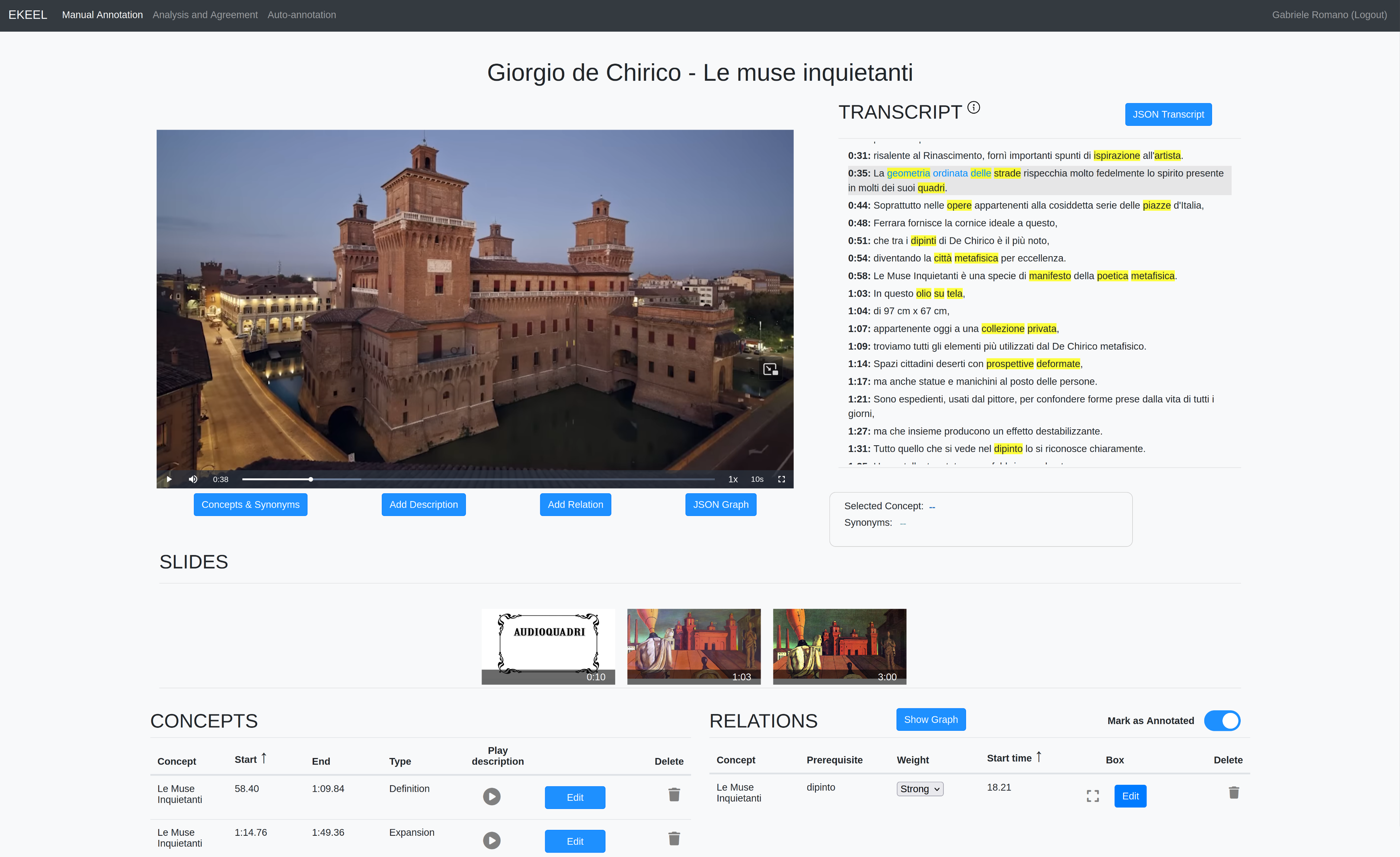Click the Type column header in Concepts

point(400,762)
